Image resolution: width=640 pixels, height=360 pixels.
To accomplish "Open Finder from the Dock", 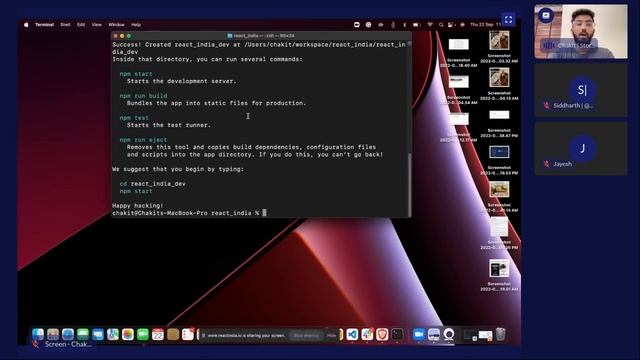I will pos(38,334).
